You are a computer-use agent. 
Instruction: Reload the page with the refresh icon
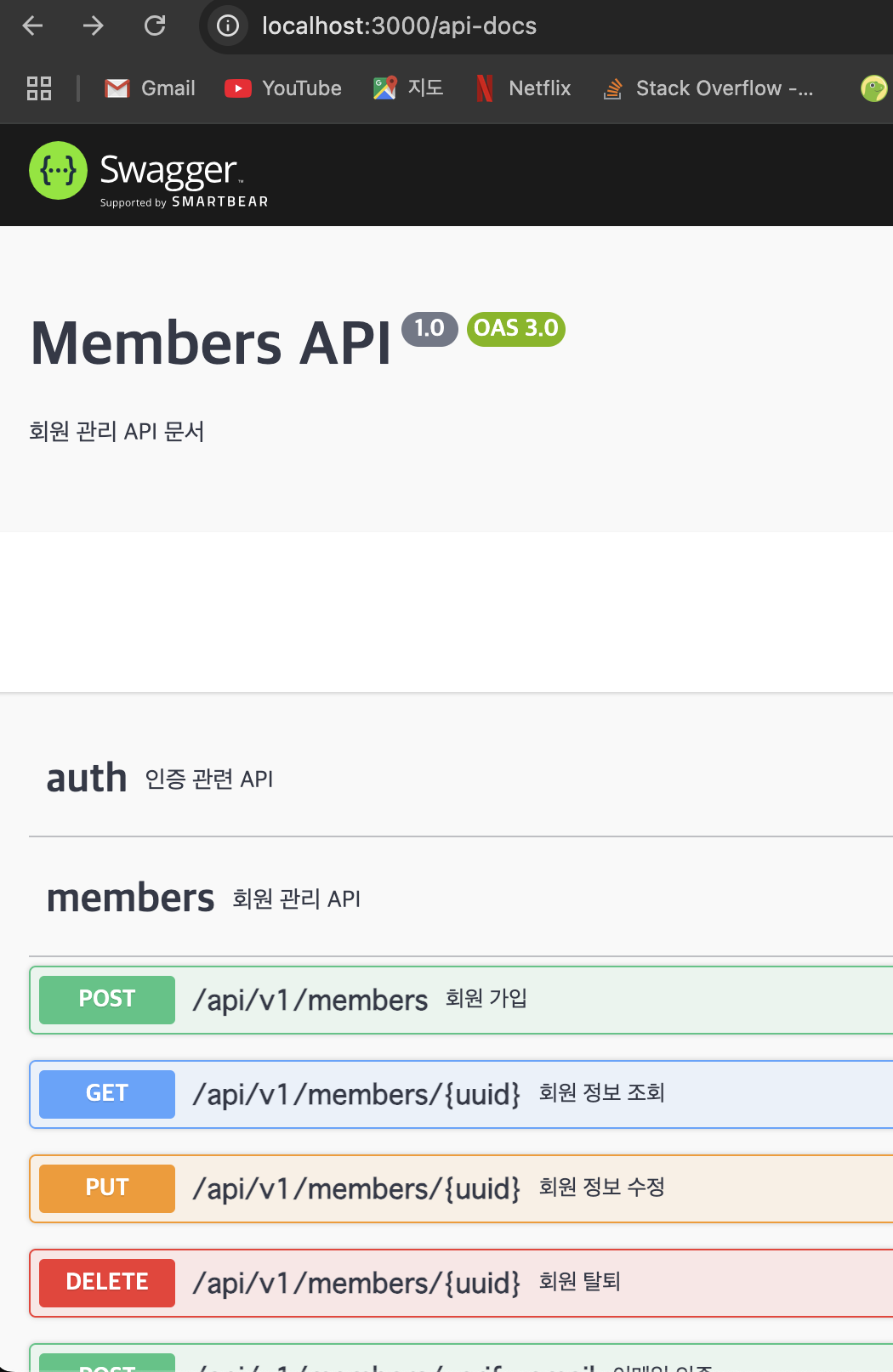[155, 26]
